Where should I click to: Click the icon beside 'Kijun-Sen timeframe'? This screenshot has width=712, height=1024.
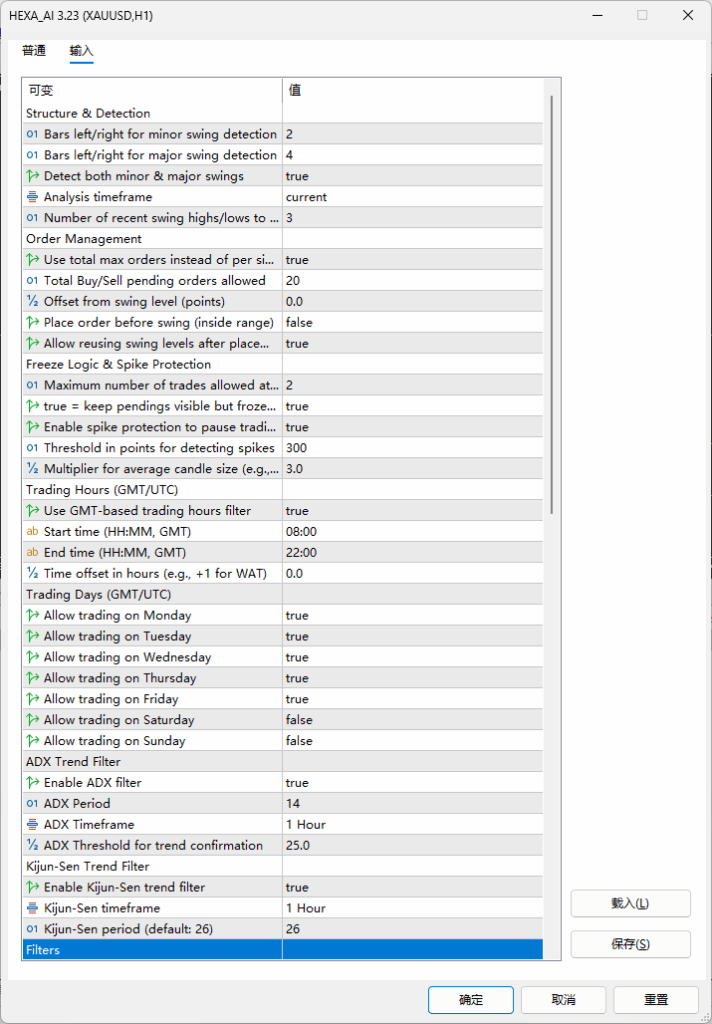coord(32,908)
